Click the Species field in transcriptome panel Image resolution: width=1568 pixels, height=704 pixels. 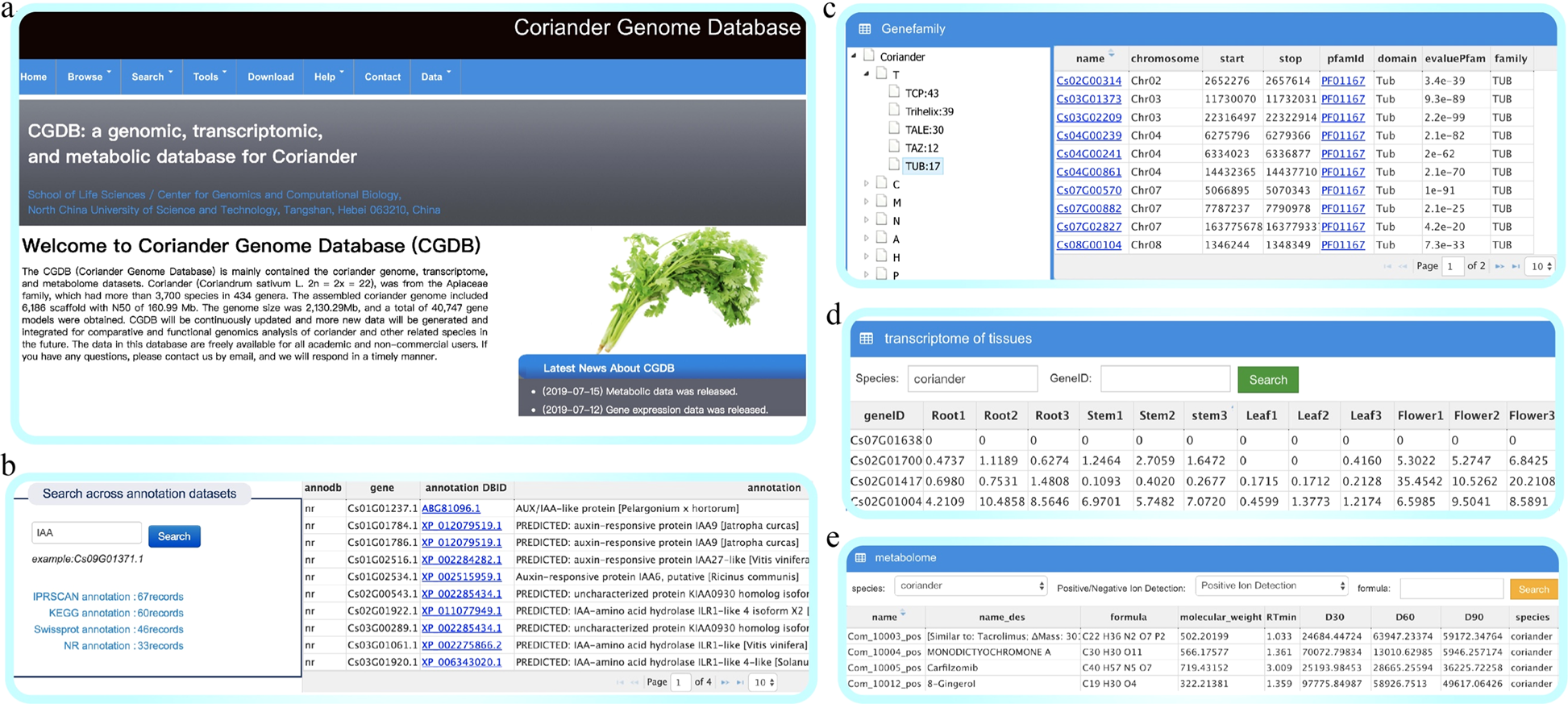pyautogui.click(x=972, y=379)
